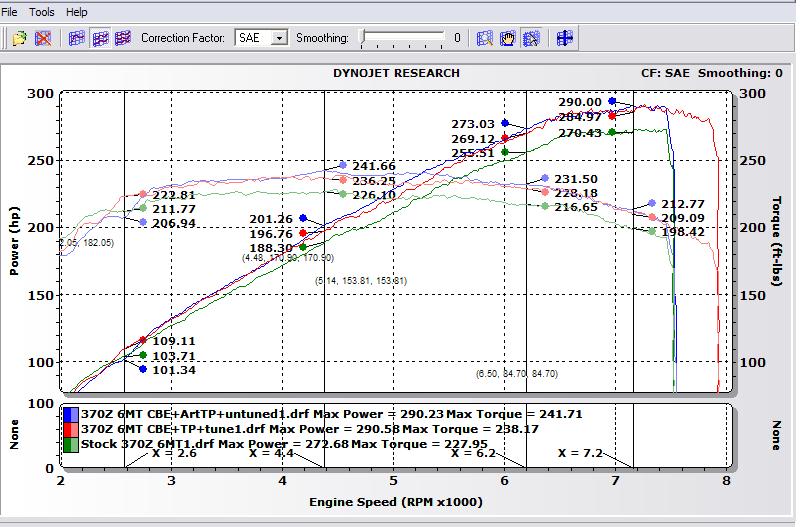Click the red marker dot at 284.97
The image size is (800, 527).
(612, 116)
